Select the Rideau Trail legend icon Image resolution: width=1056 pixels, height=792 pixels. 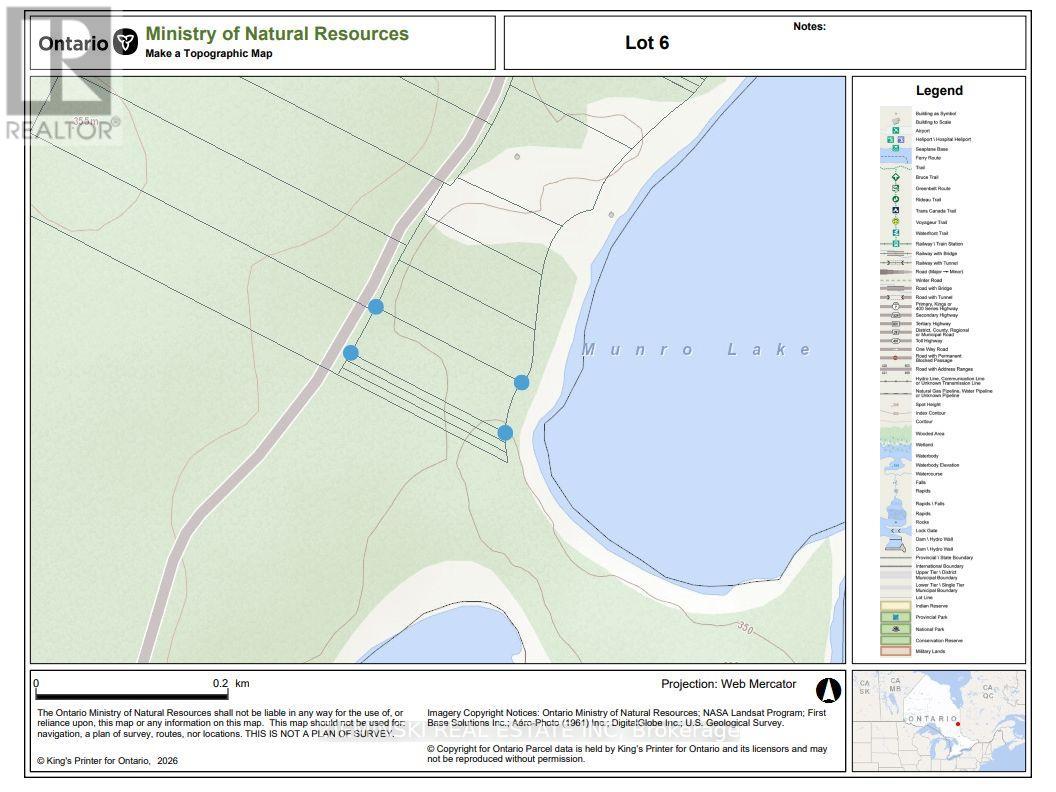point(895,198)
